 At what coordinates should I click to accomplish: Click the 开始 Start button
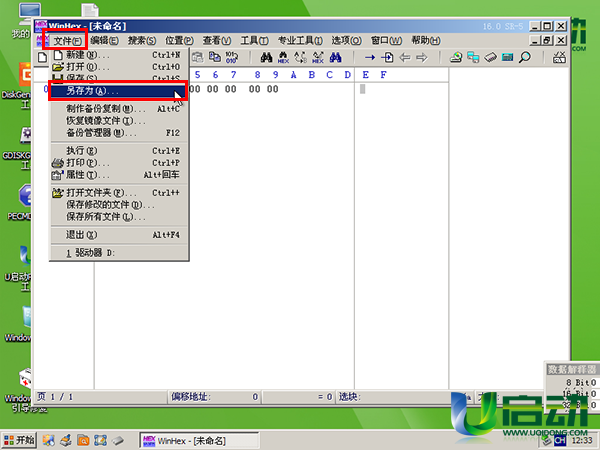(x=19, y=440)
